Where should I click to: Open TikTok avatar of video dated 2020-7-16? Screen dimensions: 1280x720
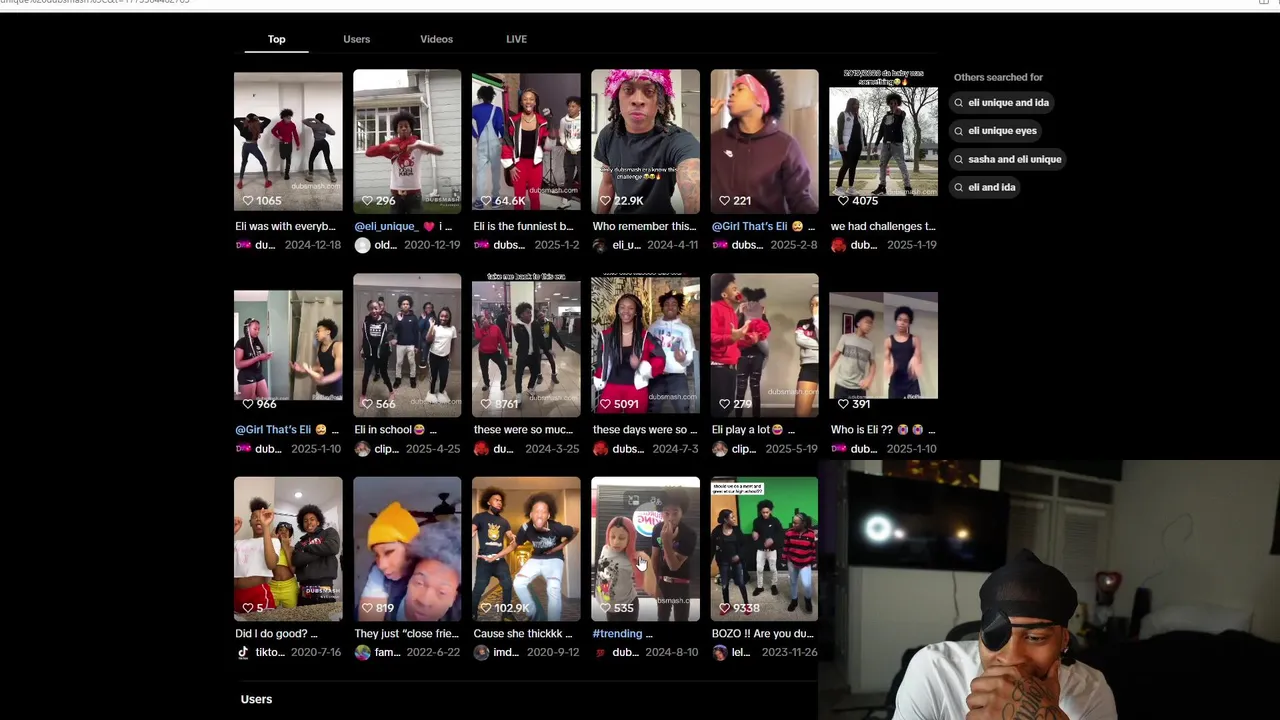[243, 652]
